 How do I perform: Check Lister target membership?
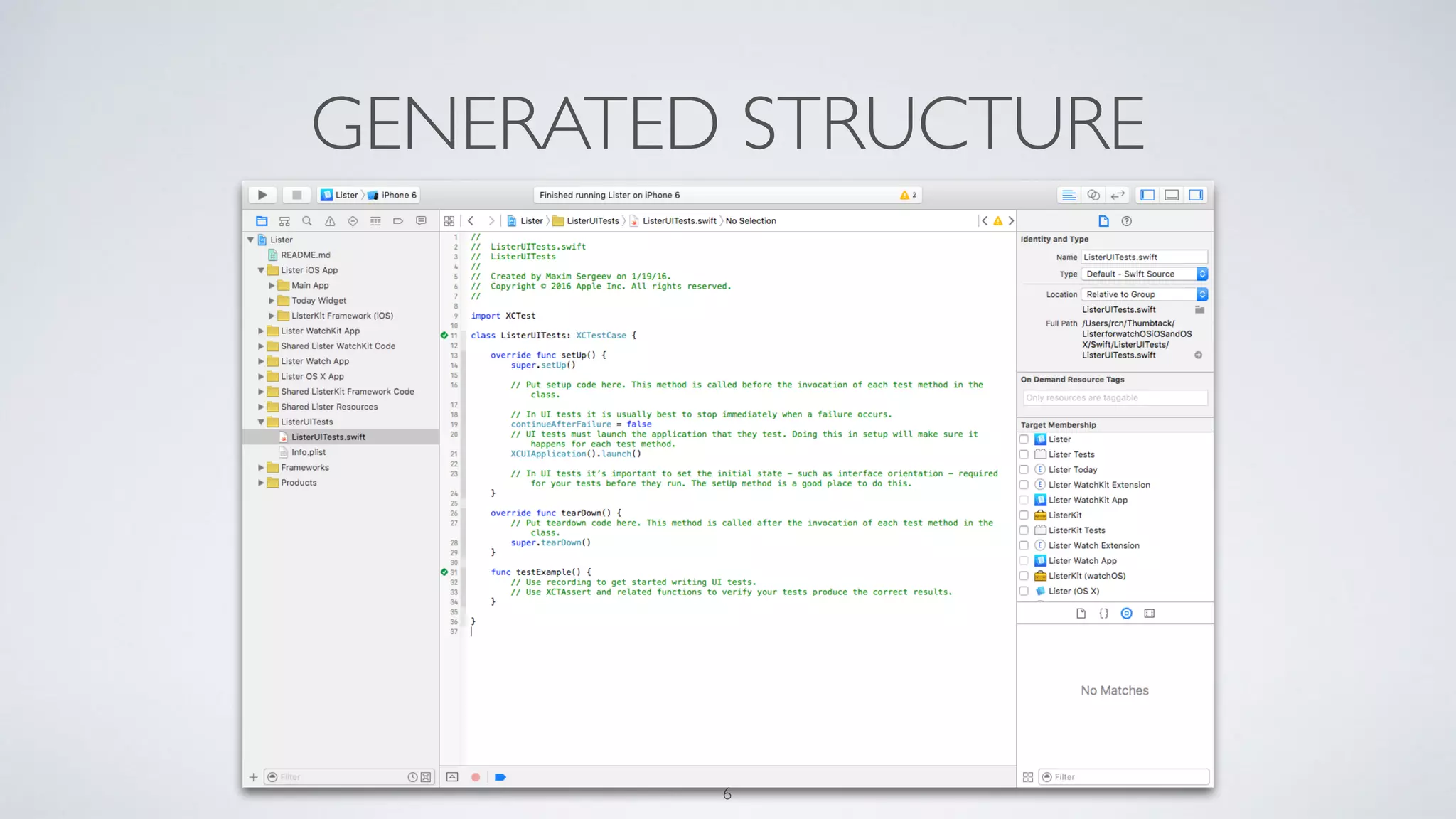coord(1024,439)
